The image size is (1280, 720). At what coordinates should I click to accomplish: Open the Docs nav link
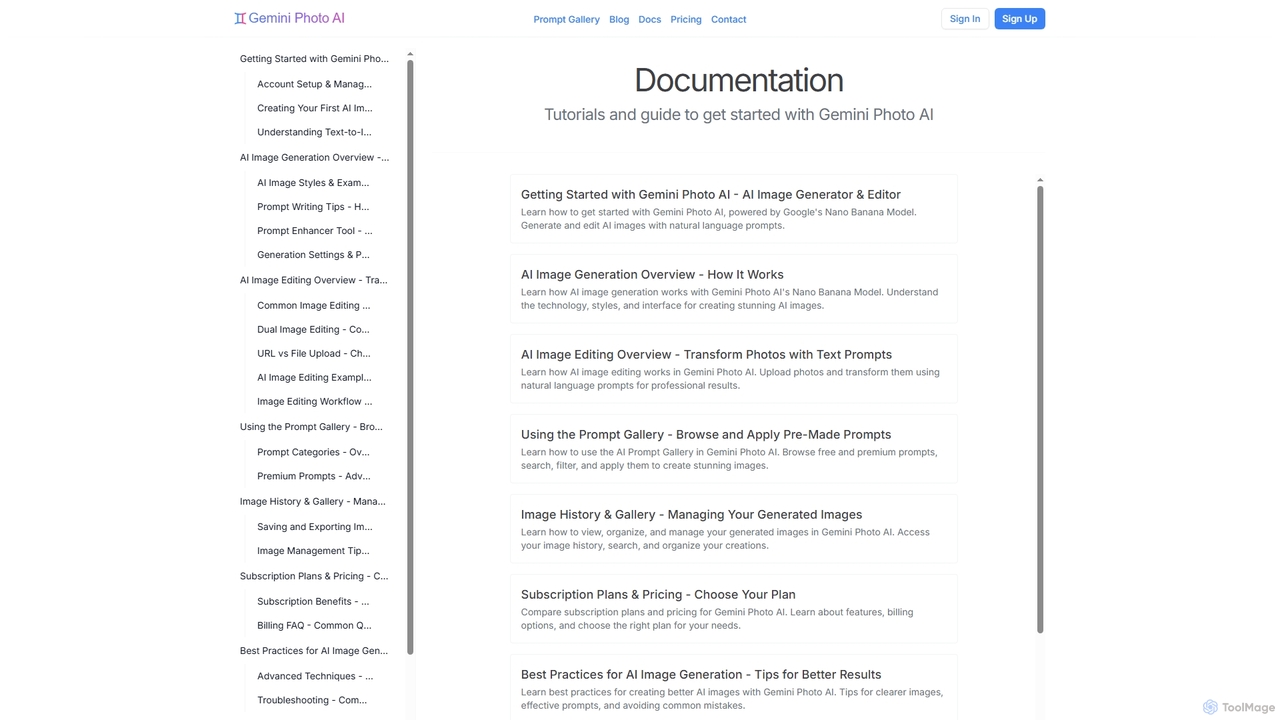(x=650, y=19)
